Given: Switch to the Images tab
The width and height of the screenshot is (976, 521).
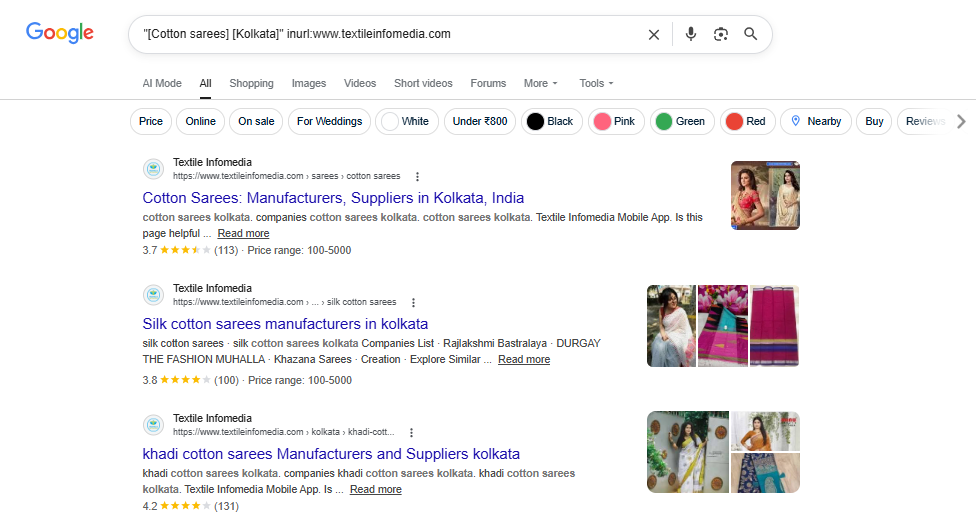Looking at the screenshot, I should (309, 83).
